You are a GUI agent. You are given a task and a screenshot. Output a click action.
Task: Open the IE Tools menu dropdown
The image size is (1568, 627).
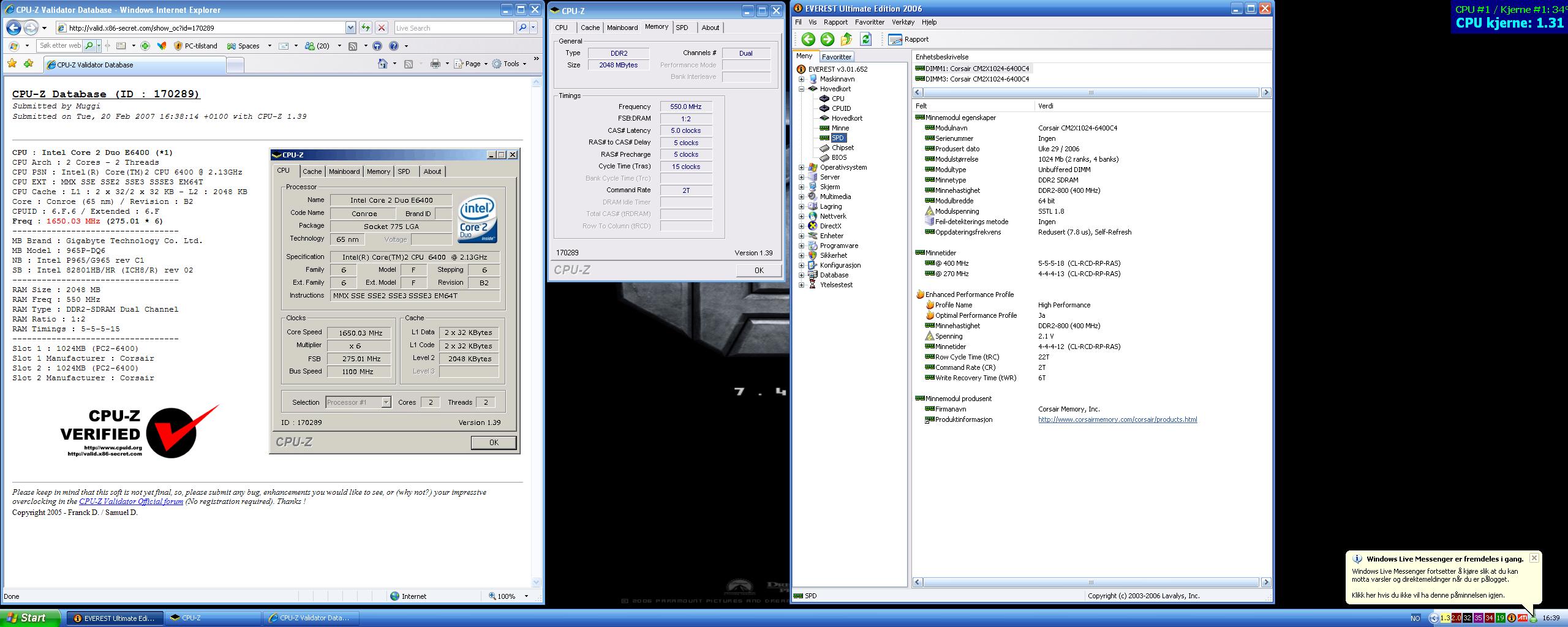(x=509, y=64)
